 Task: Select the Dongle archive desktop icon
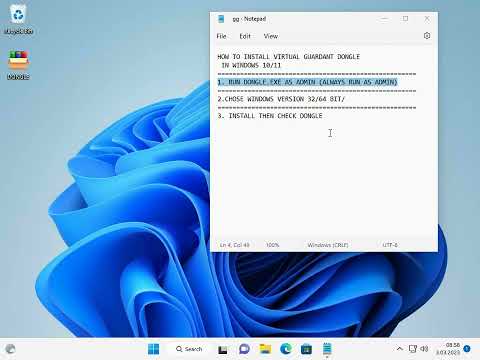tap(18, 65)
